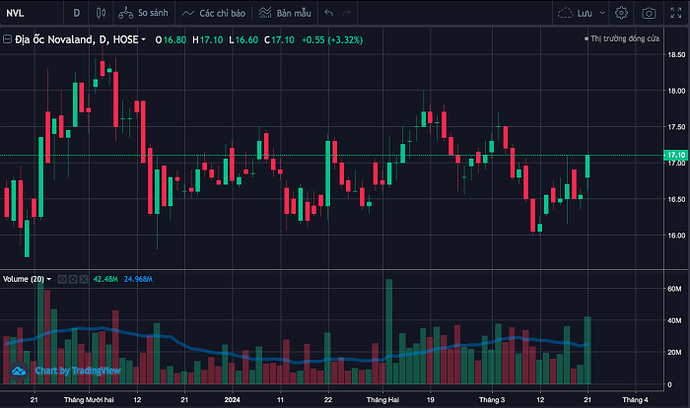Click the low value L16.60
Image resolution: width=690 pixels, height=408 pixels.
243,40
